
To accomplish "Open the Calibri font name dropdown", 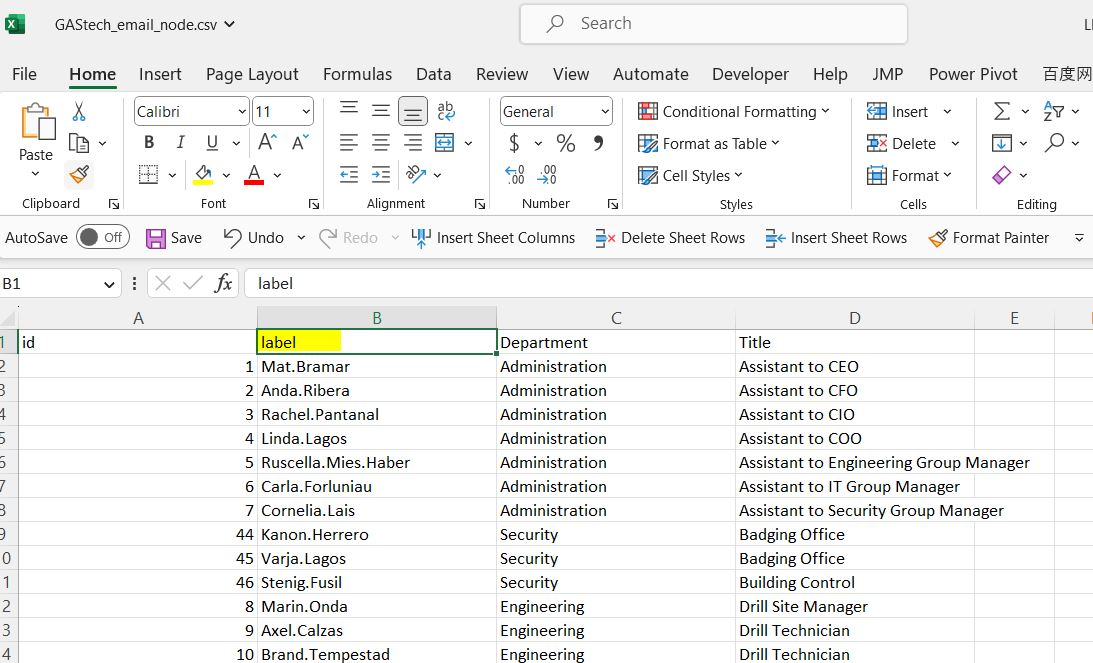I will tap(242, 112).
